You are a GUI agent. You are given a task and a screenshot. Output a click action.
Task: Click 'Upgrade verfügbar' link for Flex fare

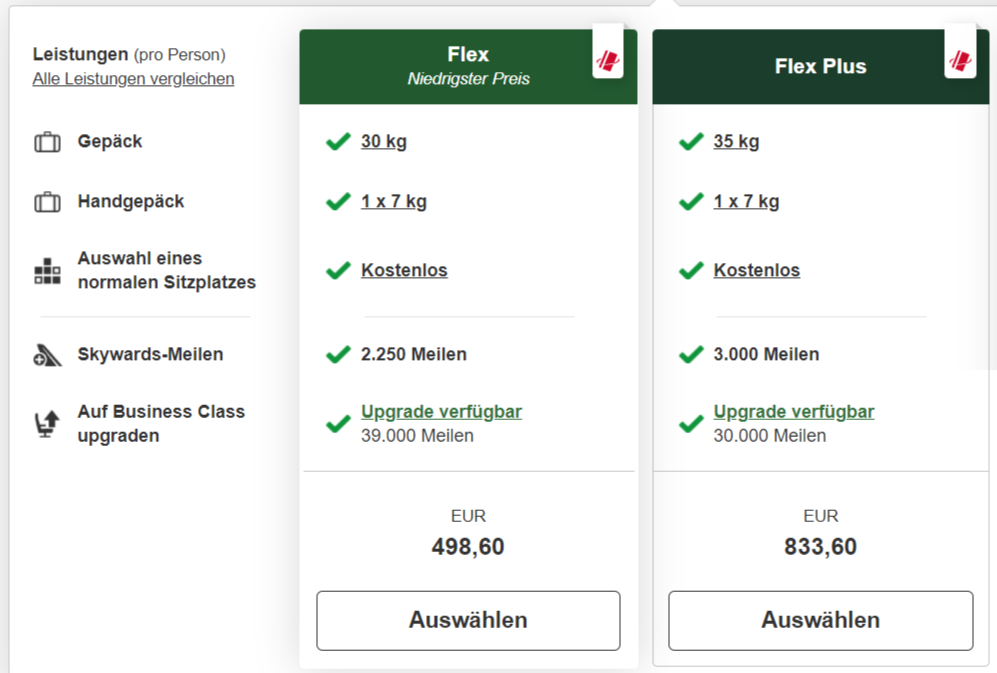tap(441, 412)
